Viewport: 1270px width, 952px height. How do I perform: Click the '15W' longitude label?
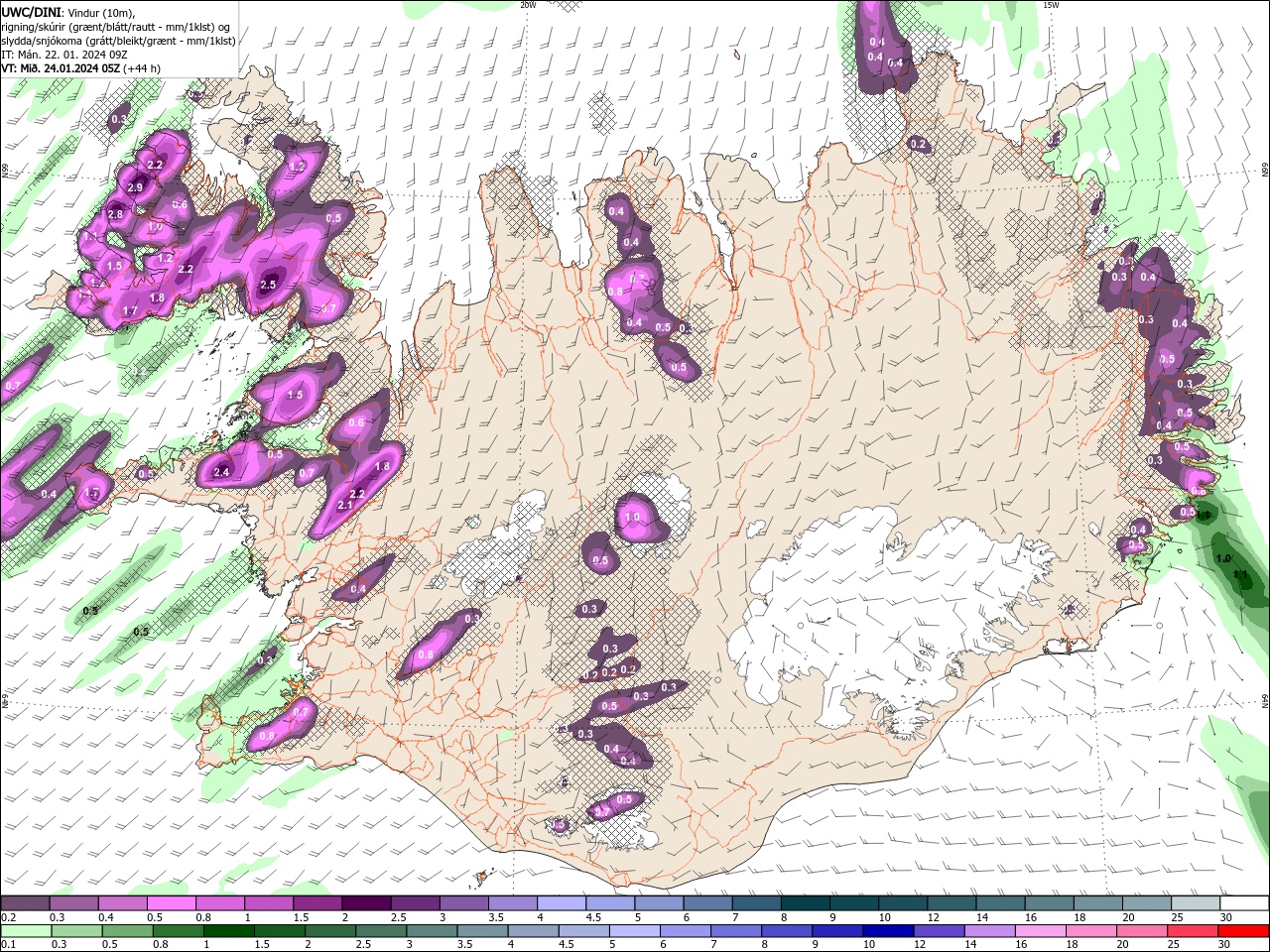click(x=1051, y=5)
